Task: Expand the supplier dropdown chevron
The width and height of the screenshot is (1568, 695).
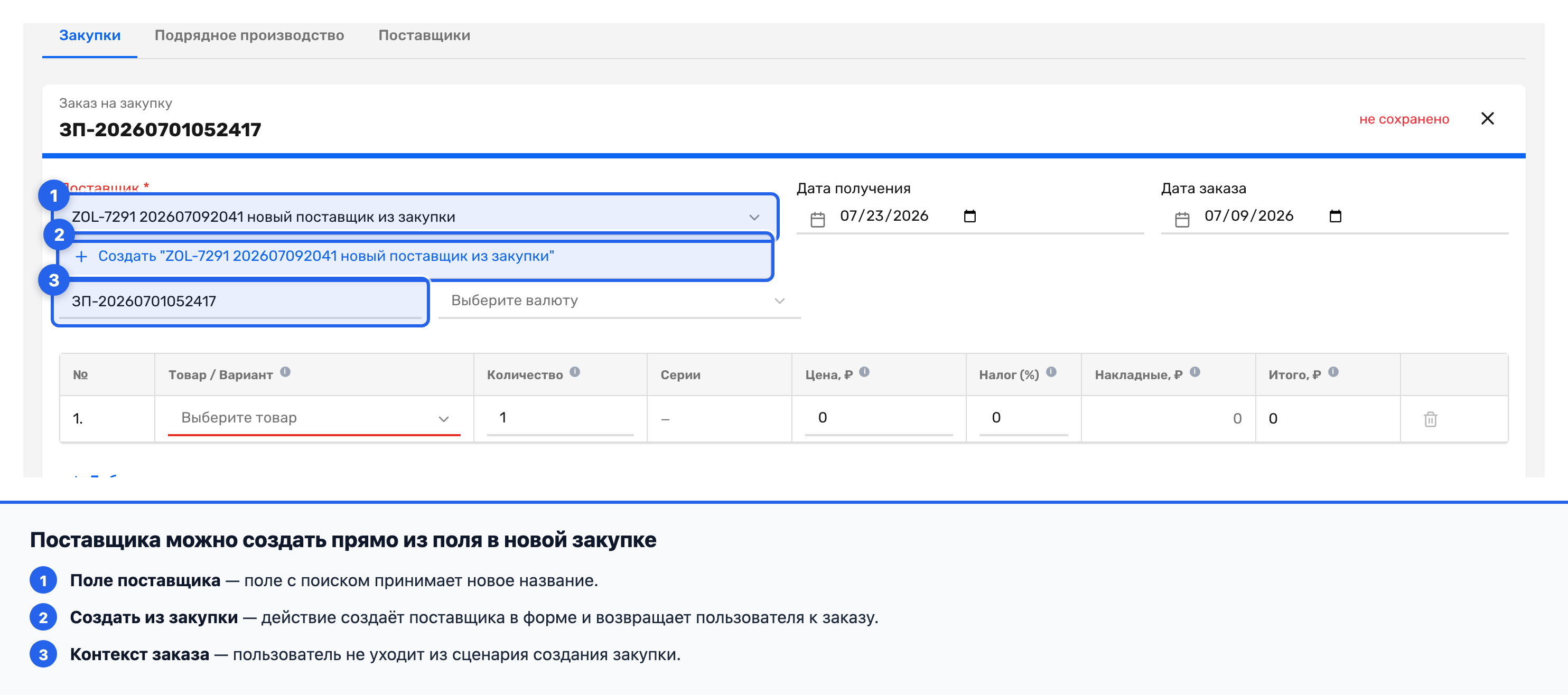Action: coord(754,217)
